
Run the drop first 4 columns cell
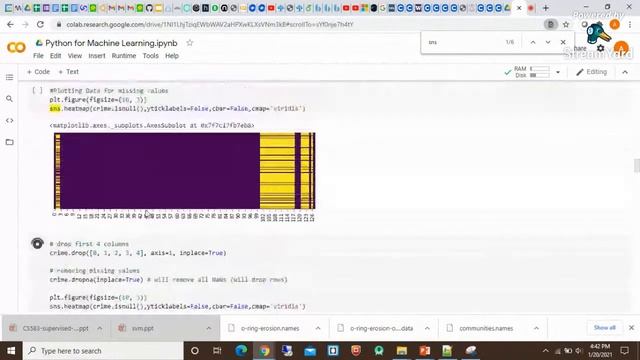click(x=37, y=244)
